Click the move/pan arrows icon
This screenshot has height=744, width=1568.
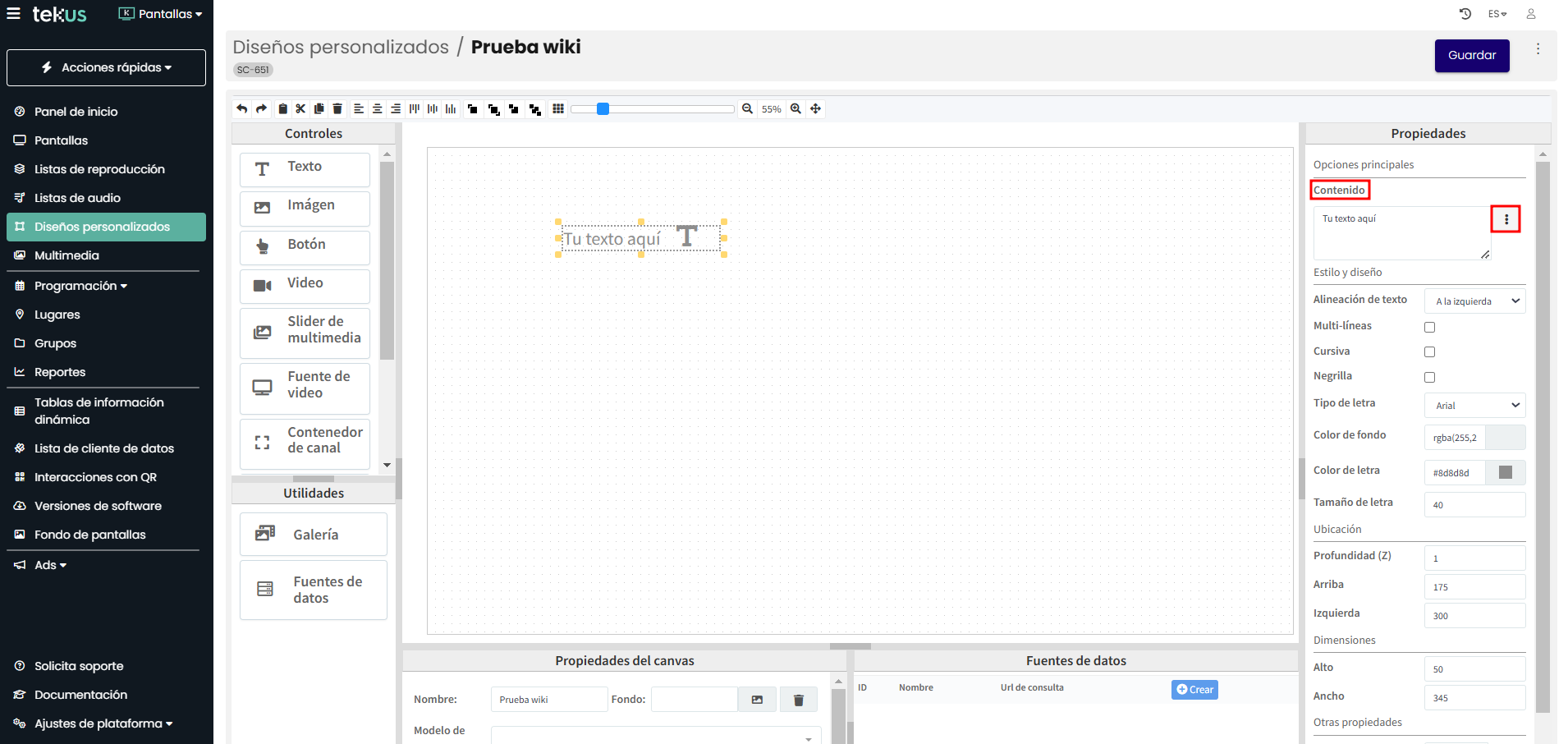tap(815, 108)
